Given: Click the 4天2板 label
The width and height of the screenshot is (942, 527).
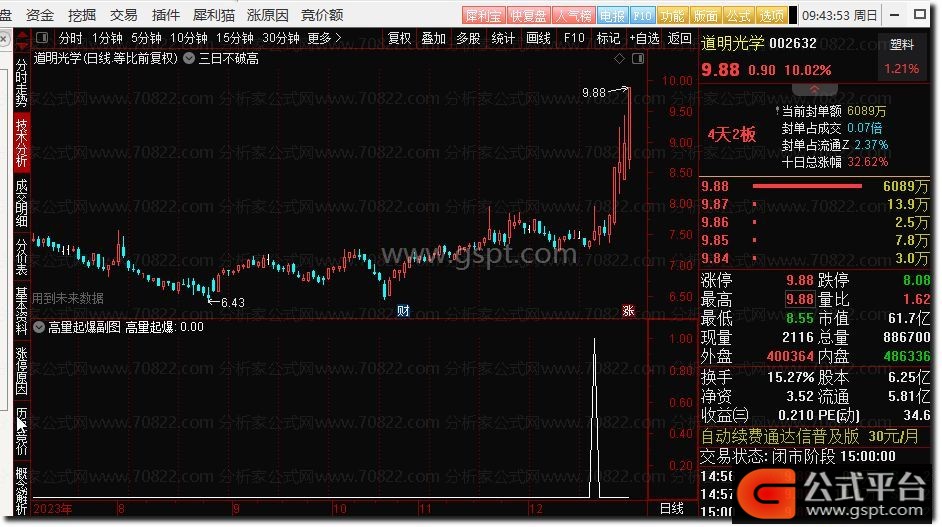Looking at the screenshot, I should [731, 134].
